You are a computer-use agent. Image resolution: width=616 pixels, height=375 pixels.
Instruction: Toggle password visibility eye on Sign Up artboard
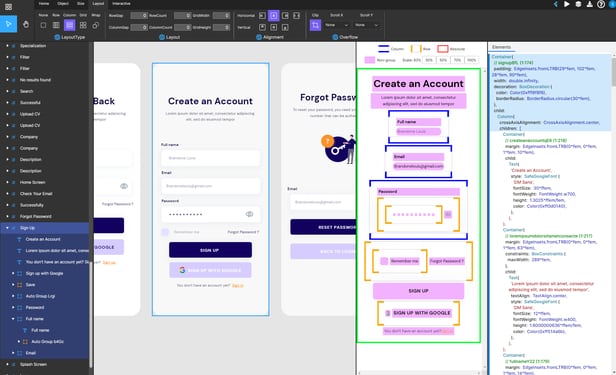(249, 214)
